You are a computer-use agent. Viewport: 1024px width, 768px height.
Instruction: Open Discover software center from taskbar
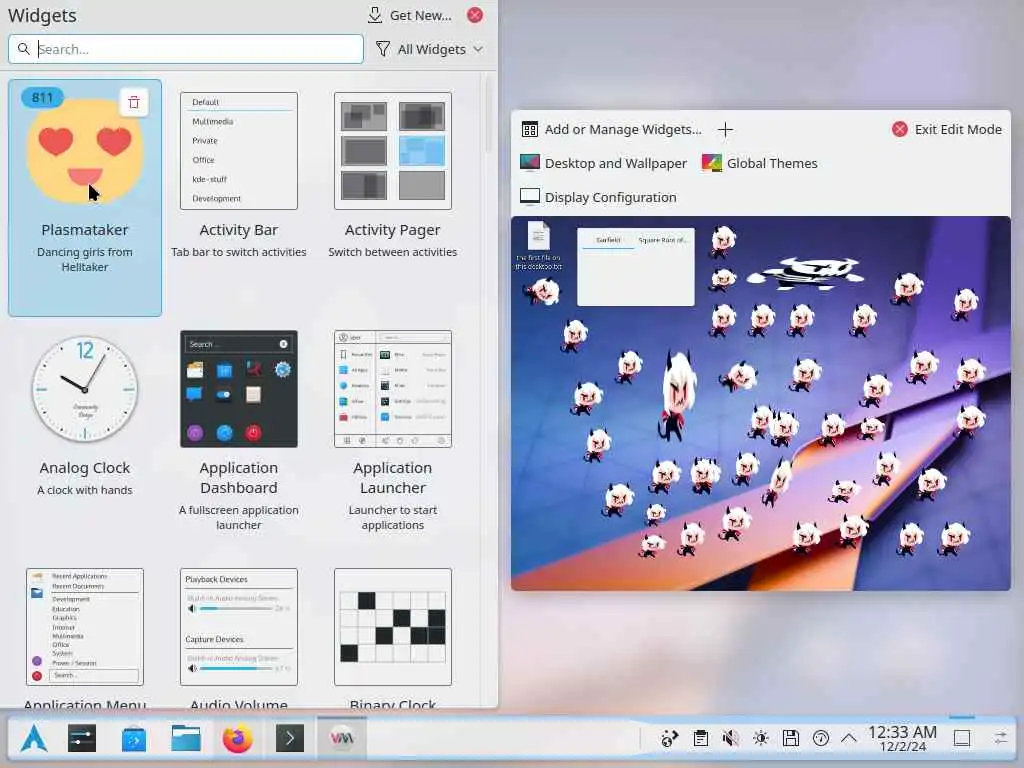point(134,739)
